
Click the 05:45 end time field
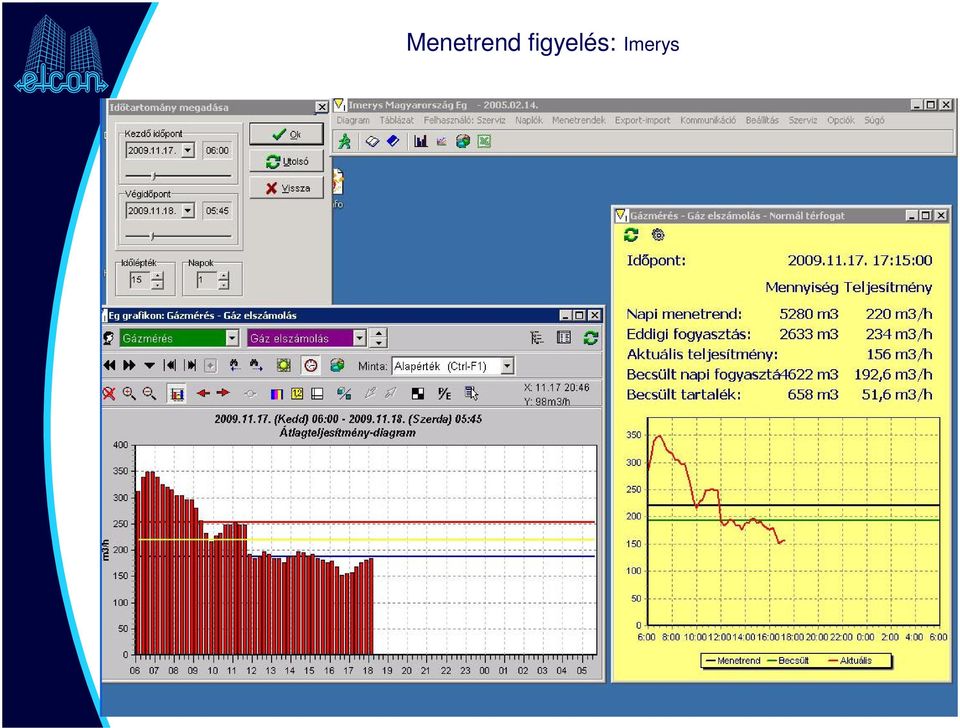click(x=217, y=211)
